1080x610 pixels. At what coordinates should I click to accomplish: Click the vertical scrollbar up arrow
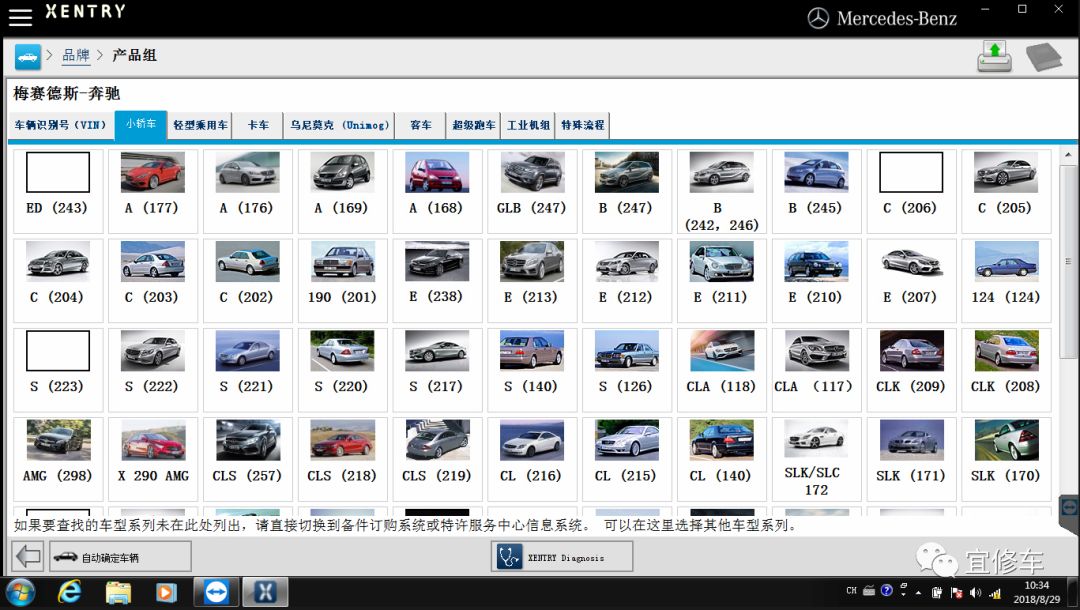point(1068,154)
